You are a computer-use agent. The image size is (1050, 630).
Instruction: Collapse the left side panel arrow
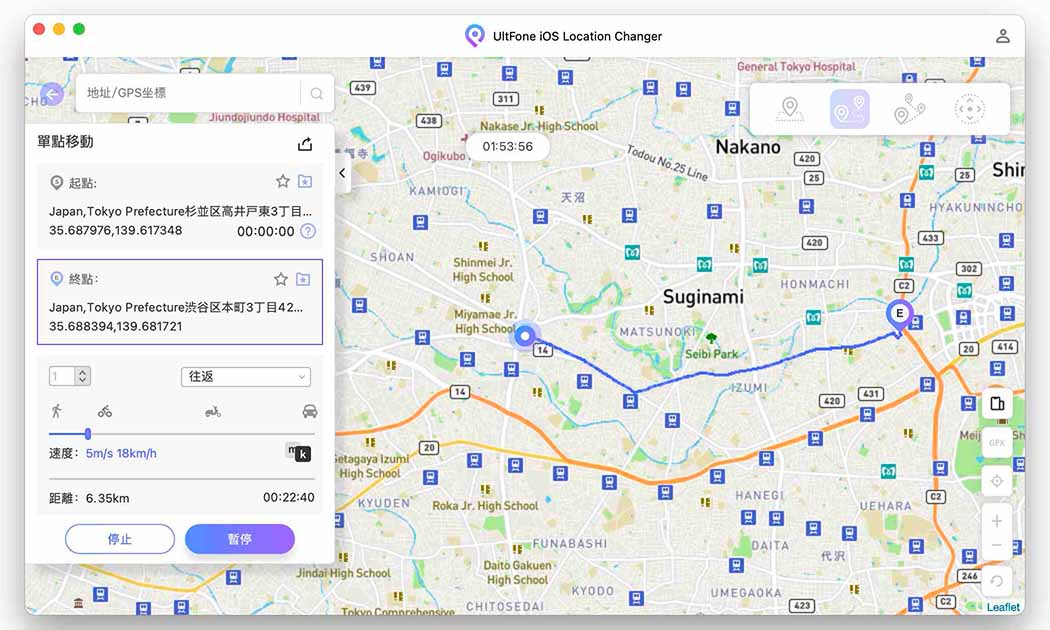point(343,173)
